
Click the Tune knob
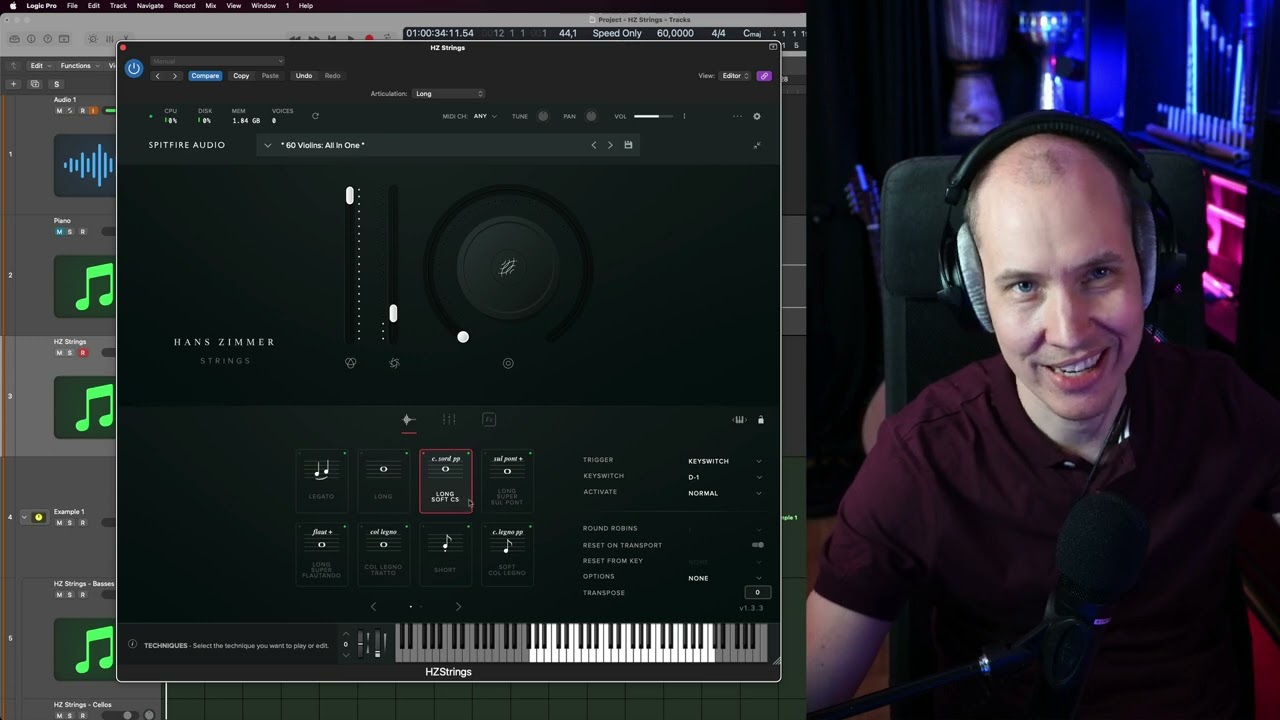[543, 116]
